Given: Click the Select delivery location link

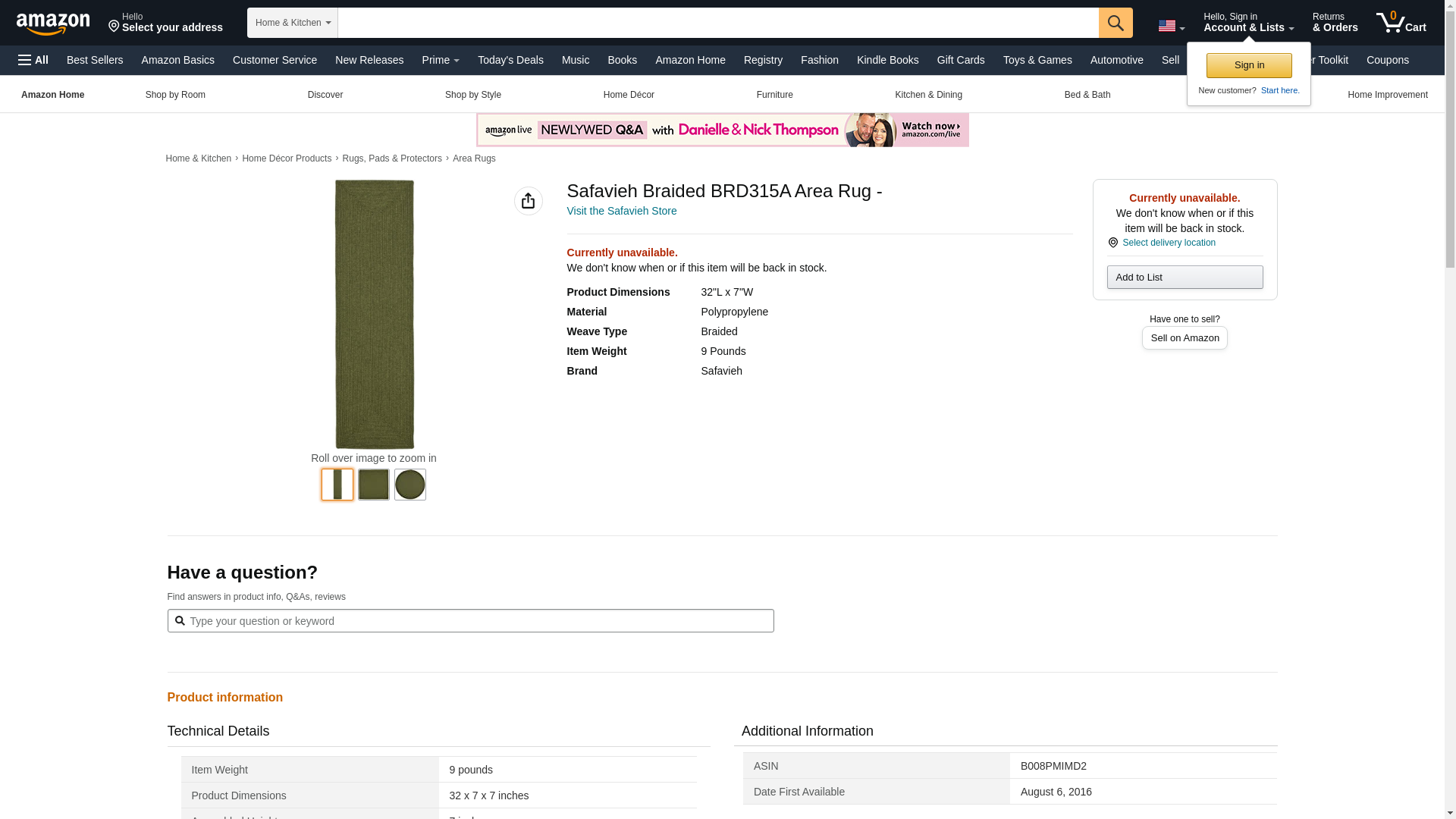Looking at the screenshot, I should pyautogui.click(x=1168, y=243).
